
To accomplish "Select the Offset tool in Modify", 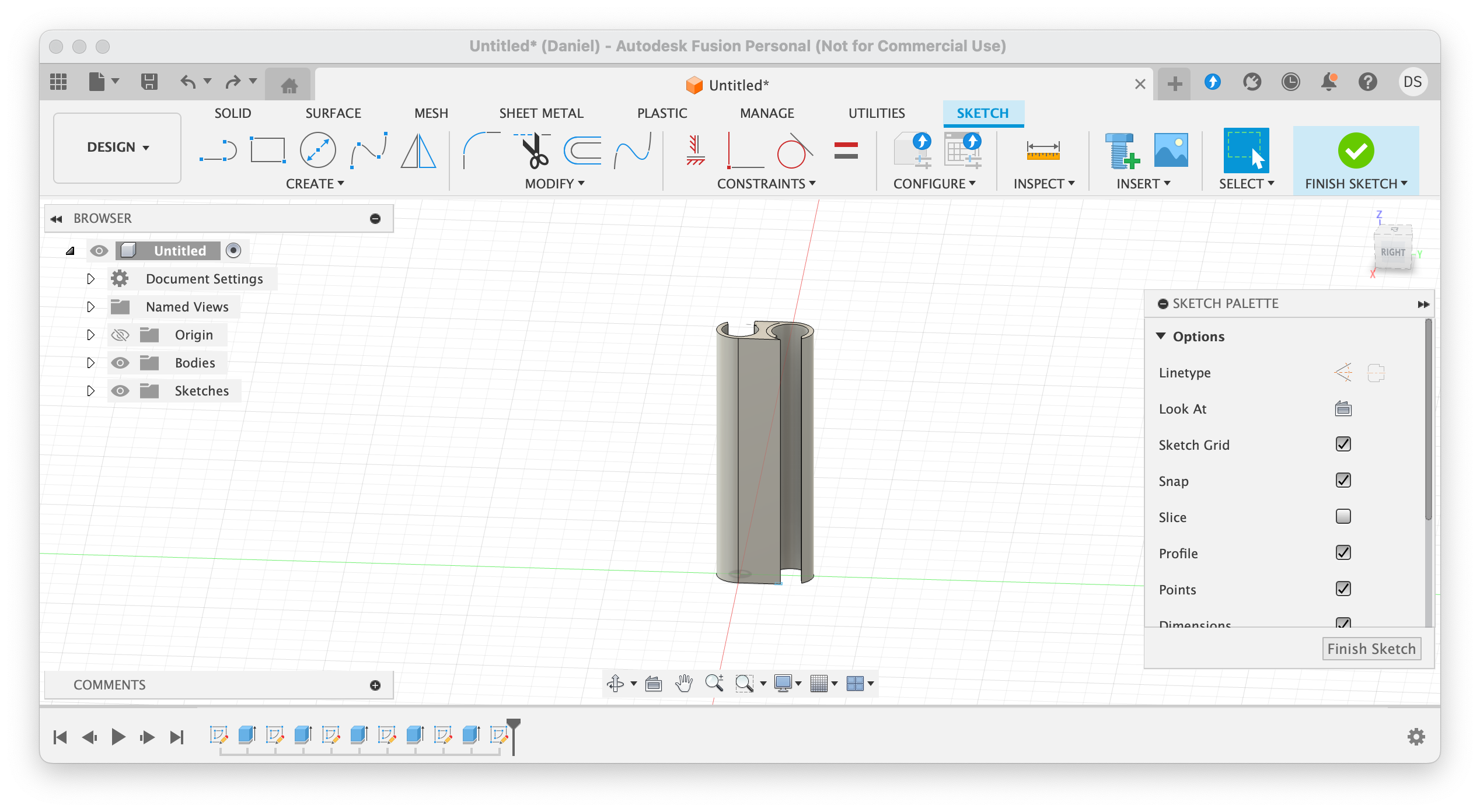I will [582, 150].
